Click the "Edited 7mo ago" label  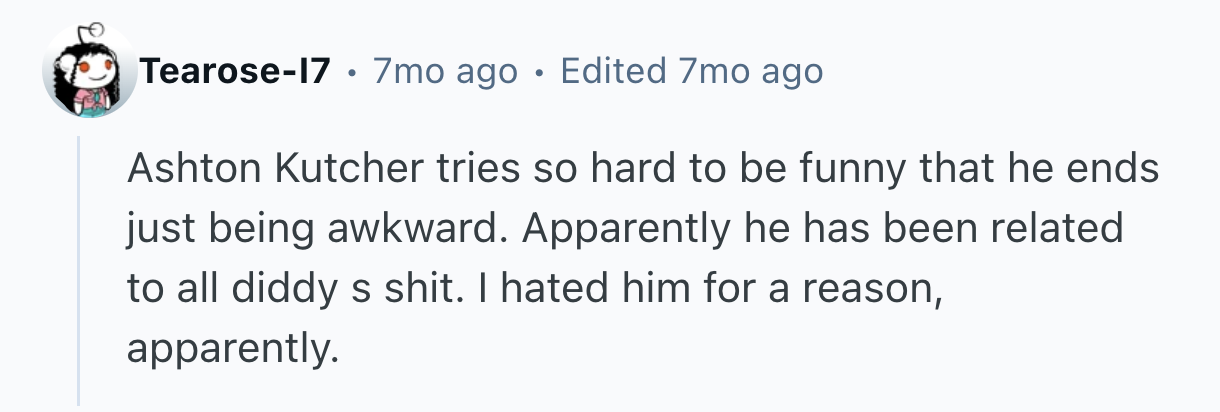point(692,72)
